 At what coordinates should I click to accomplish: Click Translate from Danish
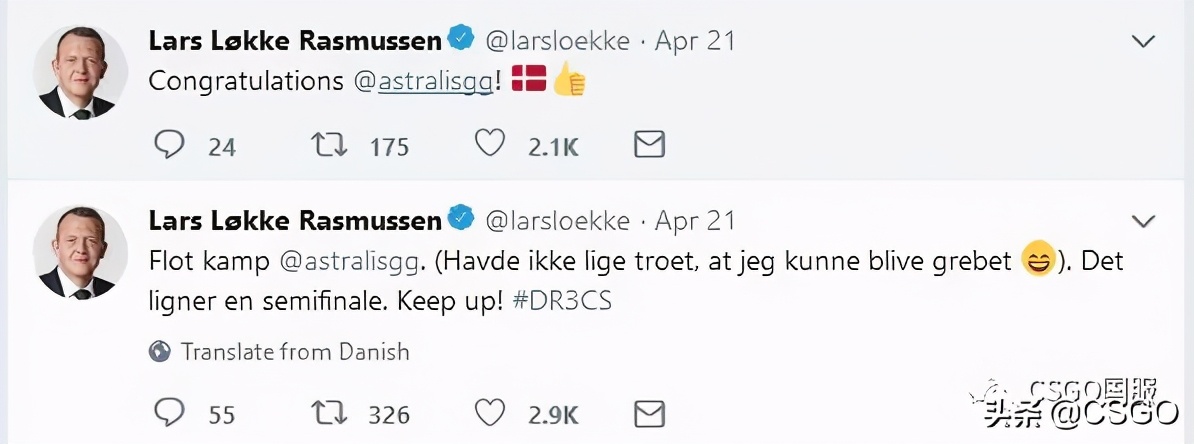(x=295, y=352)
